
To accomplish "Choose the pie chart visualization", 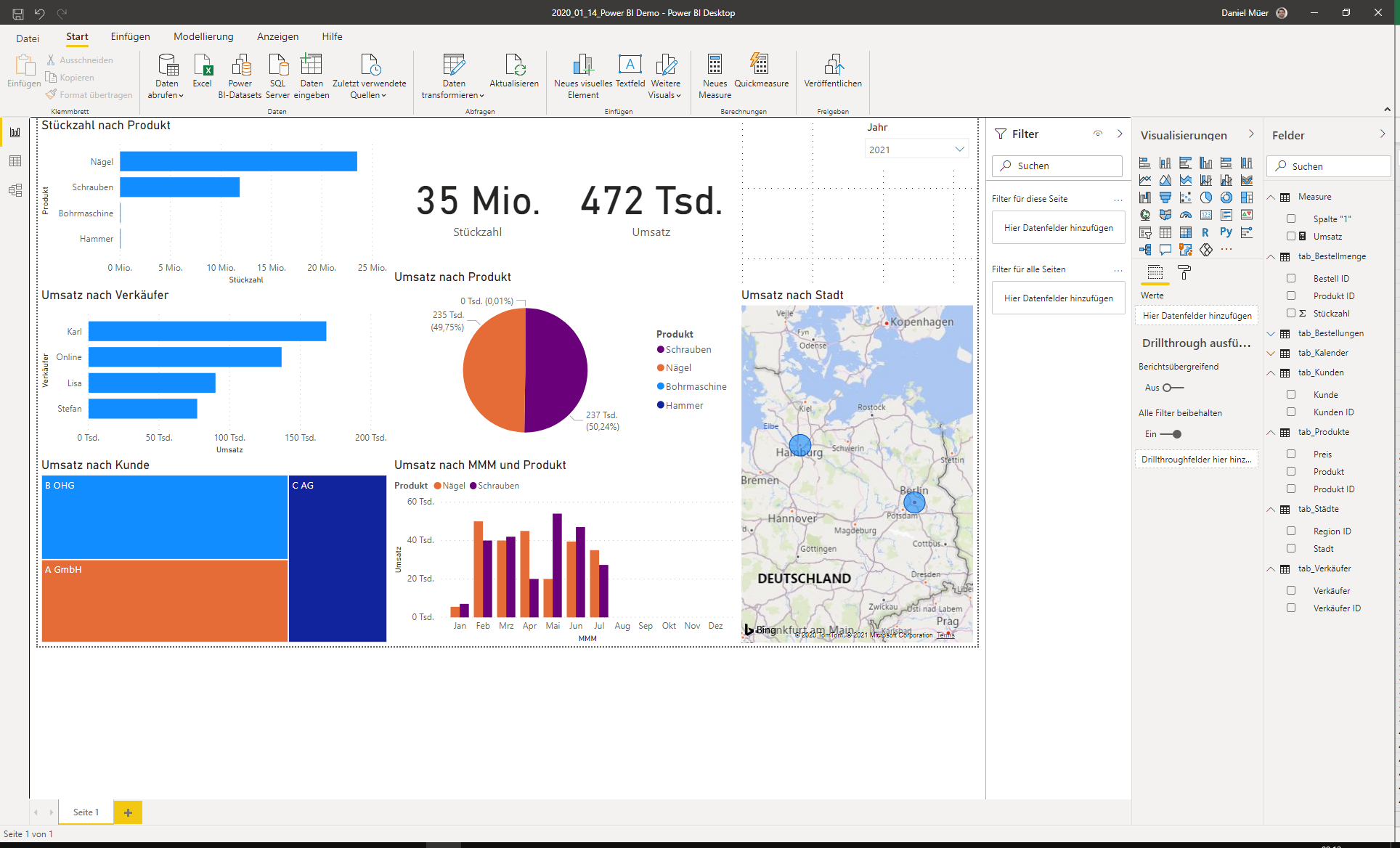I will click(x=1206, y=197).
